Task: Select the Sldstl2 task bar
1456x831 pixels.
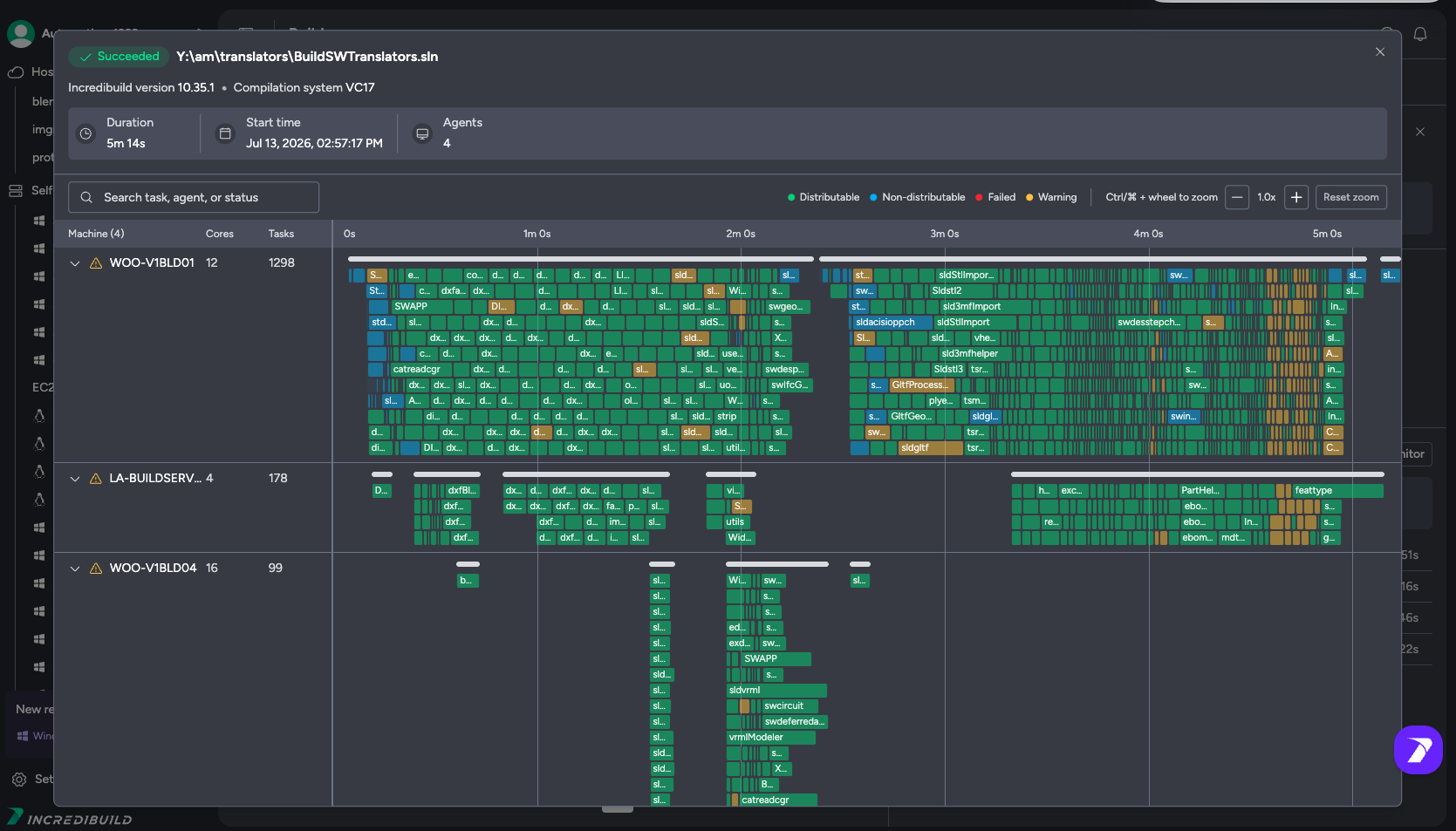Action: point(961,291)
